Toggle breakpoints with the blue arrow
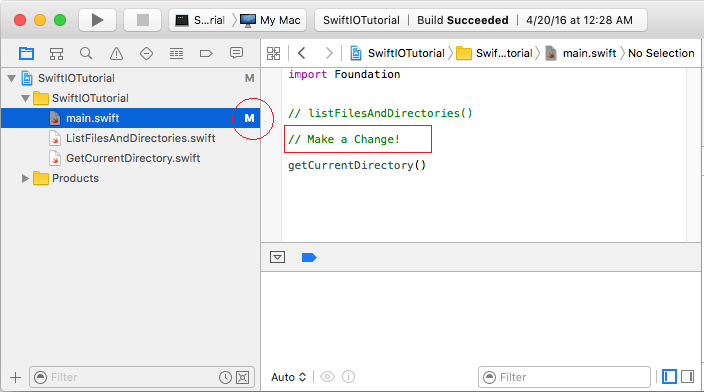Image resolution: width=704 pixels, height=392 pixels. pyautogui.click(x=309, y=257)
